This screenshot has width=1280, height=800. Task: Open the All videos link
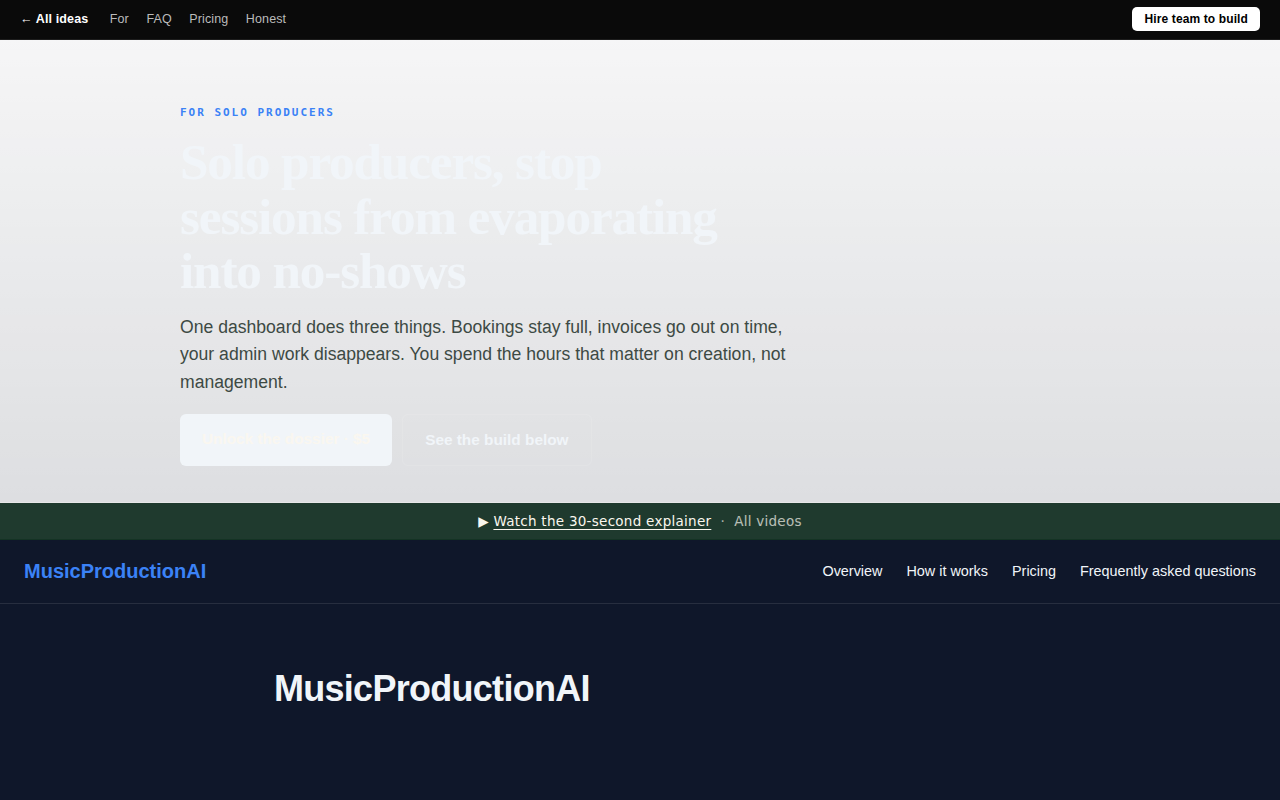tap(768, 521)
